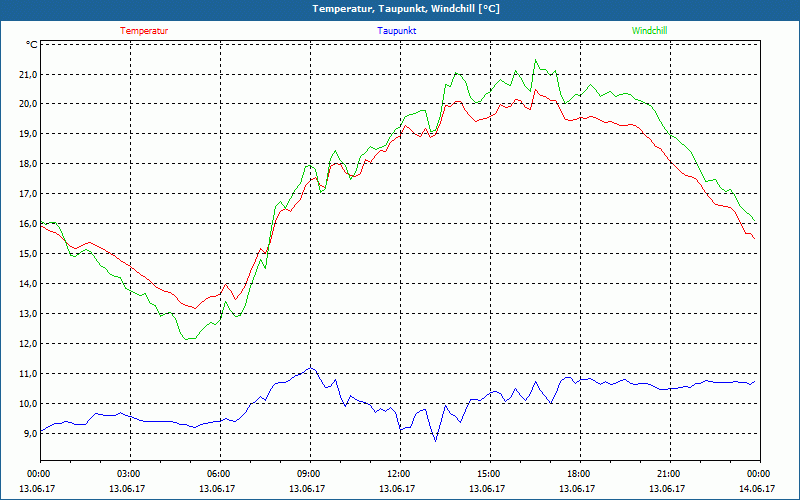This screenshot has height=500, width=800.
Task: Click the °C unit label on y-axis
Action: (32, 44)
